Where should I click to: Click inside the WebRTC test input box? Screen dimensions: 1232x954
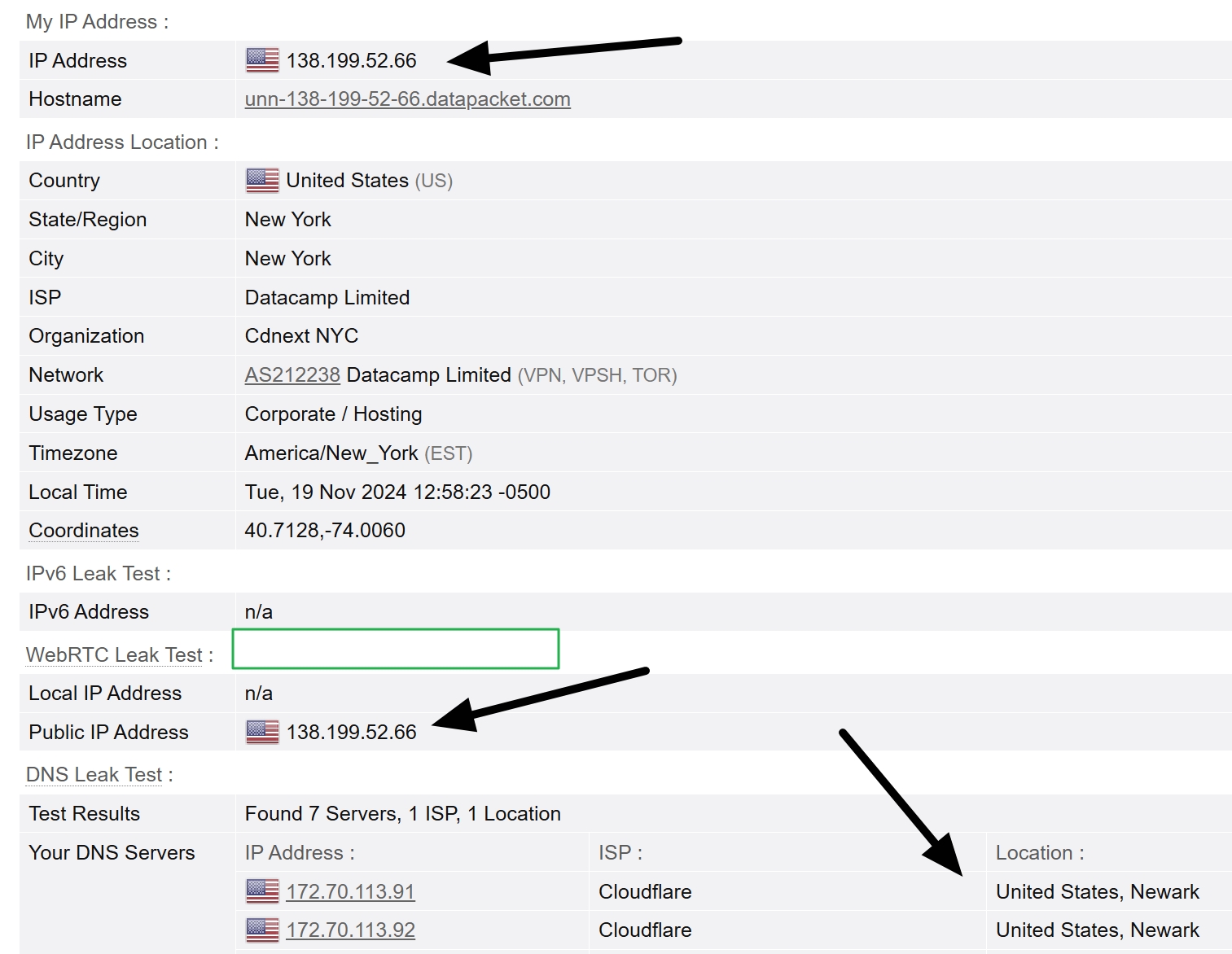pos(395,649)
